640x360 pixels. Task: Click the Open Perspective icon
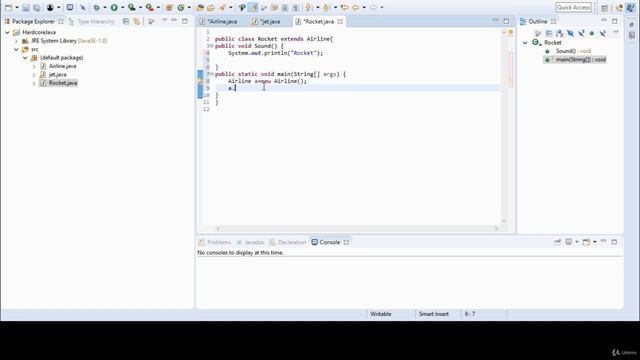[x=604, y=7]
